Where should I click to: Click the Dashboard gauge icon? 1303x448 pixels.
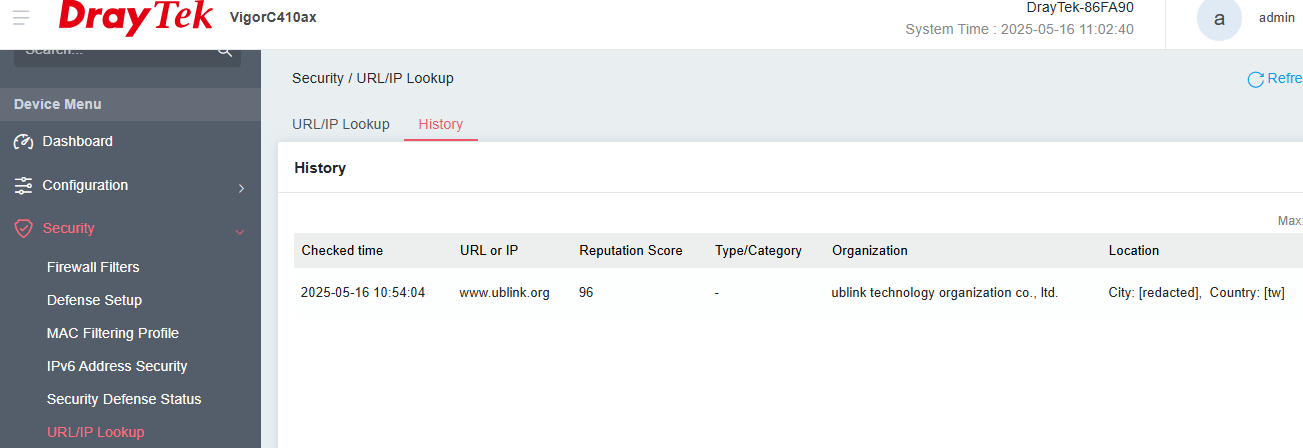[x=24, y=142]
